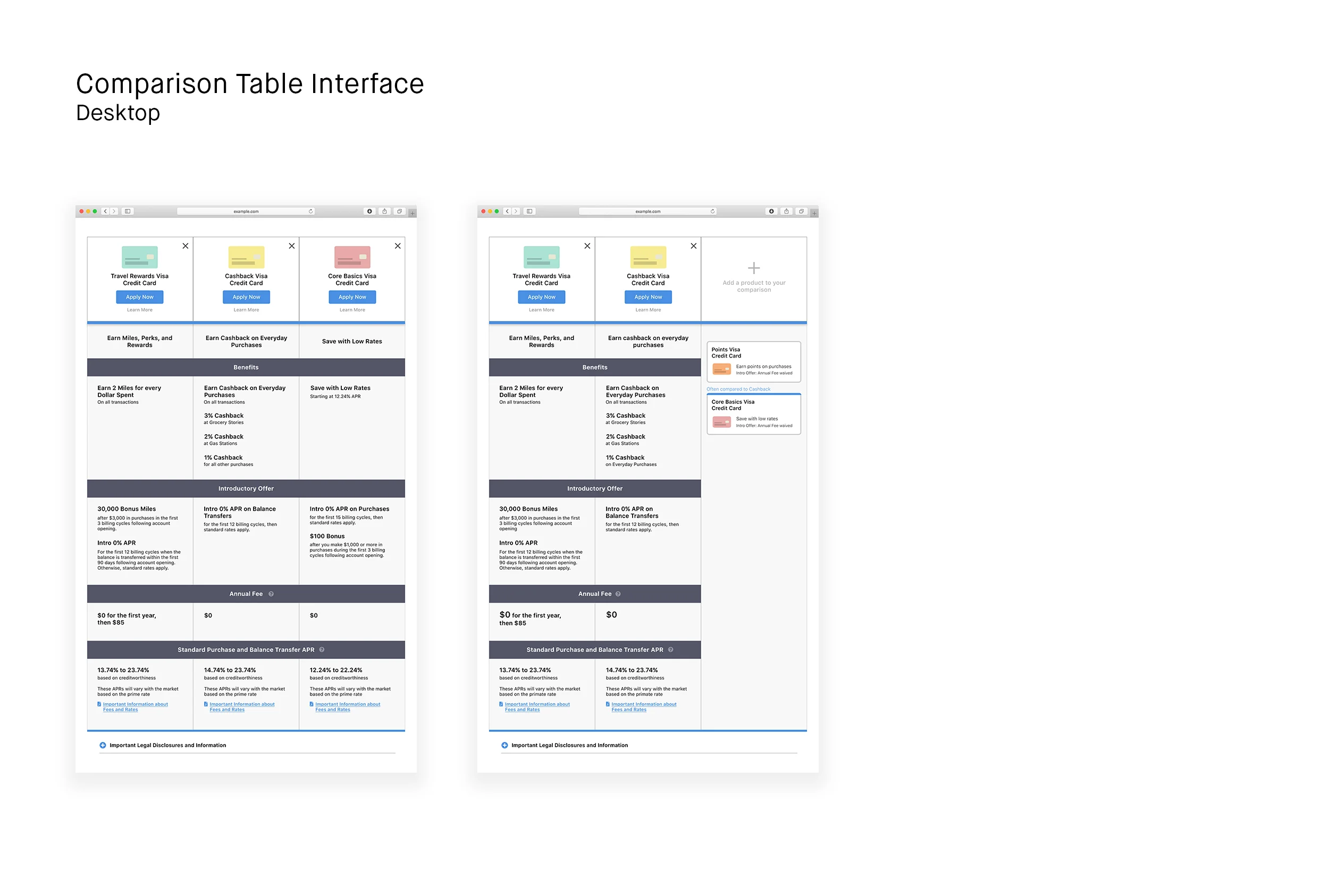1329x896 pixels.
Task: Learn More under Travel Rewards Visa, right browser
Action: 541,310
